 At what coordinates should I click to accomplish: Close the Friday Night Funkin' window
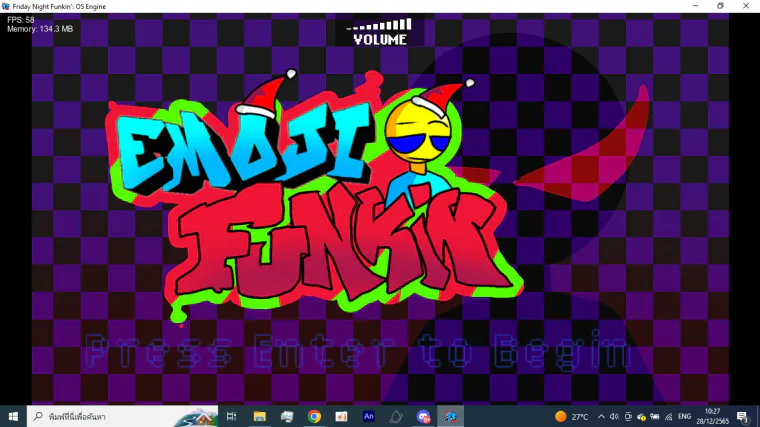(746, 6)
